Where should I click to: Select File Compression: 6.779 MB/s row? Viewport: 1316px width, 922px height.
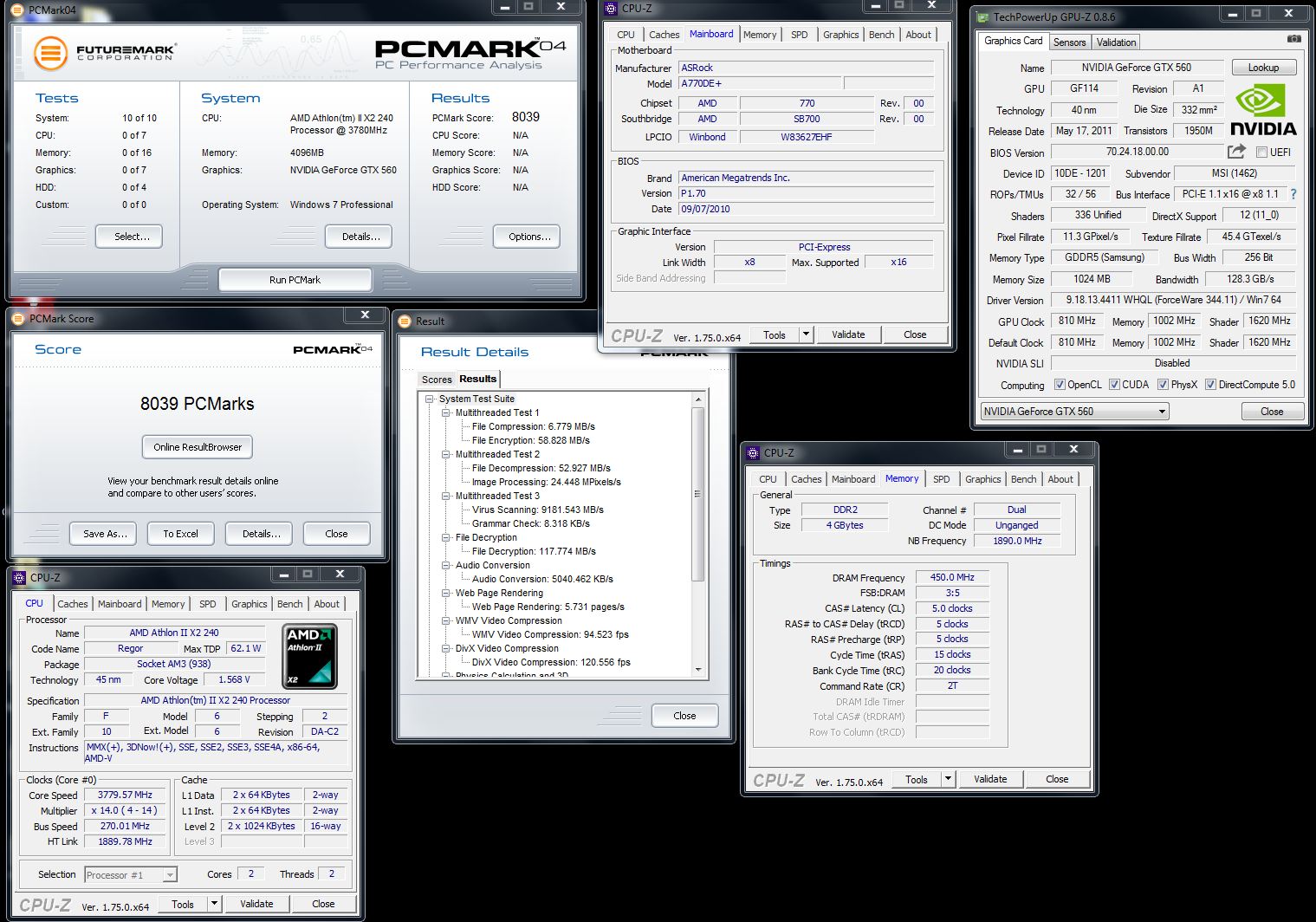(x=533, y=426)
